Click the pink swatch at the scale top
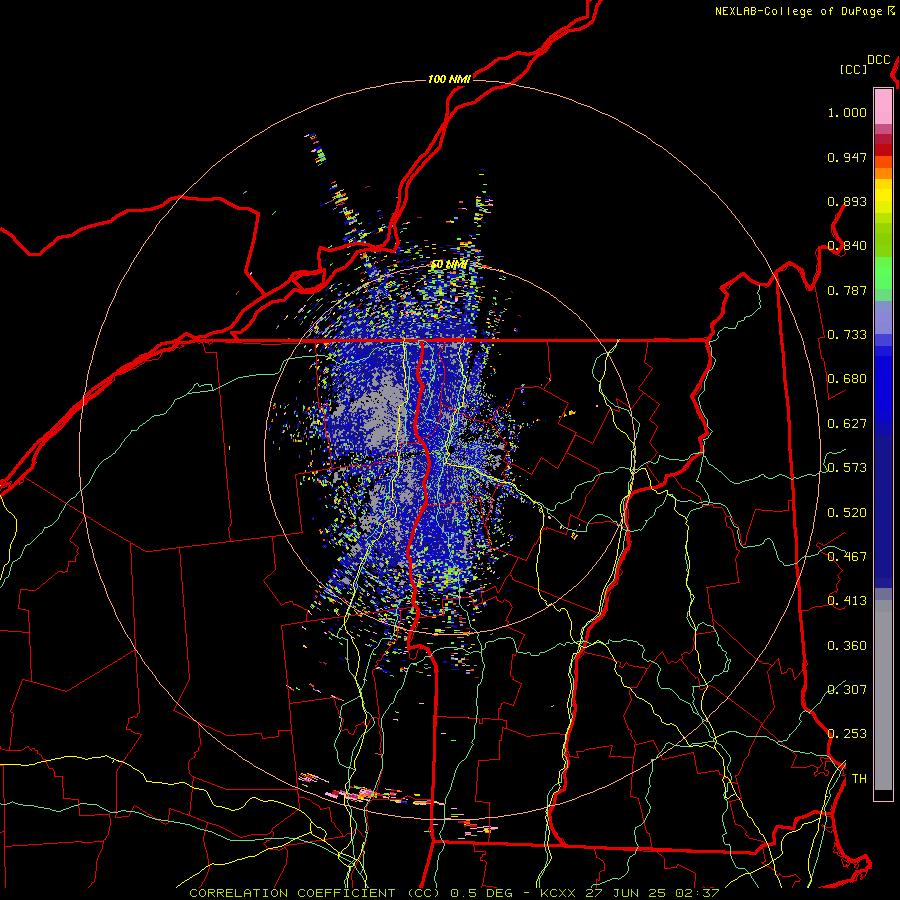Screen dimensions: 900x900 (x=883, y=107)
